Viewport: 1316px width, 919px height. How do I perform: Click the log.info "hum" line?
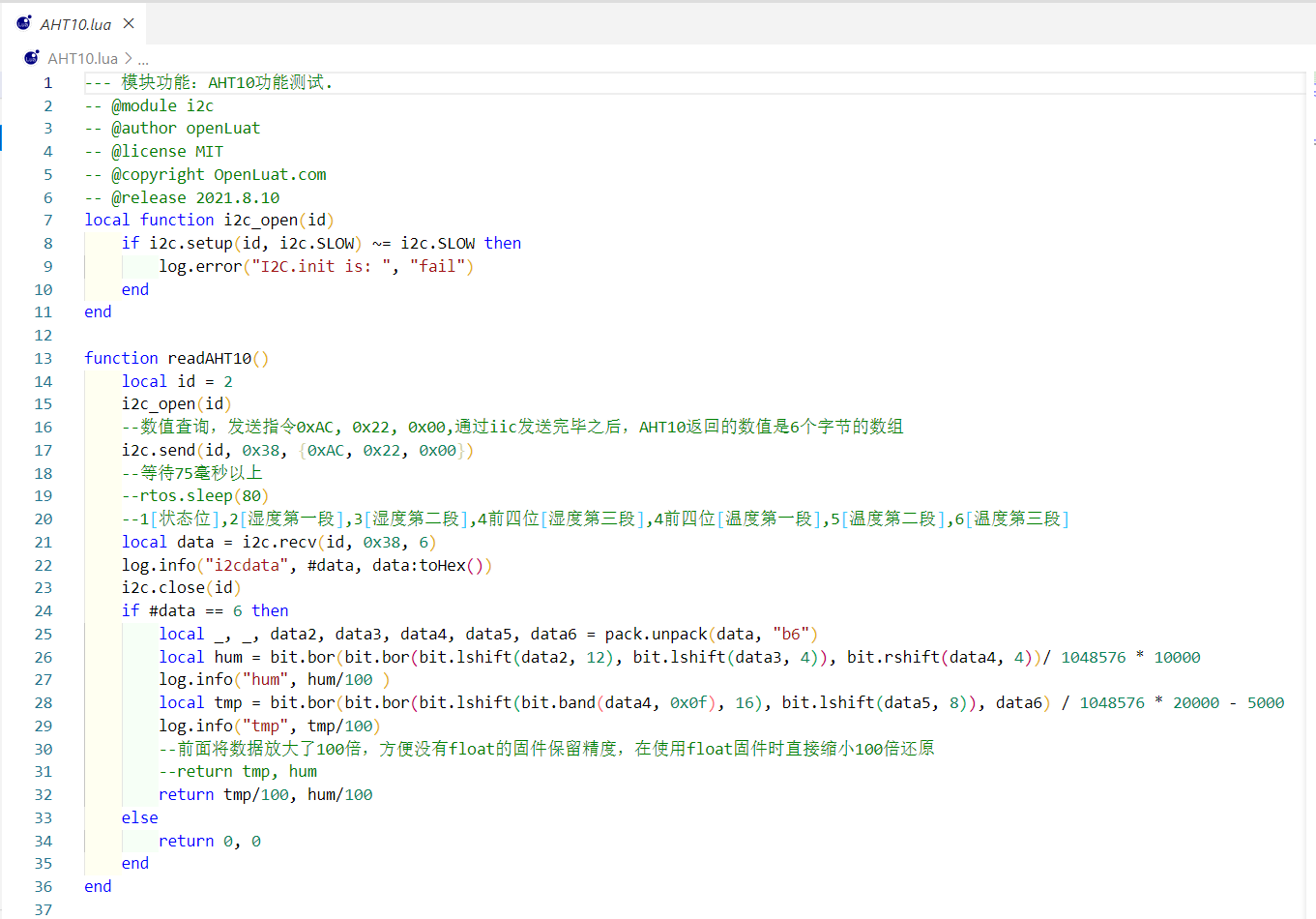tap(275, 680)
